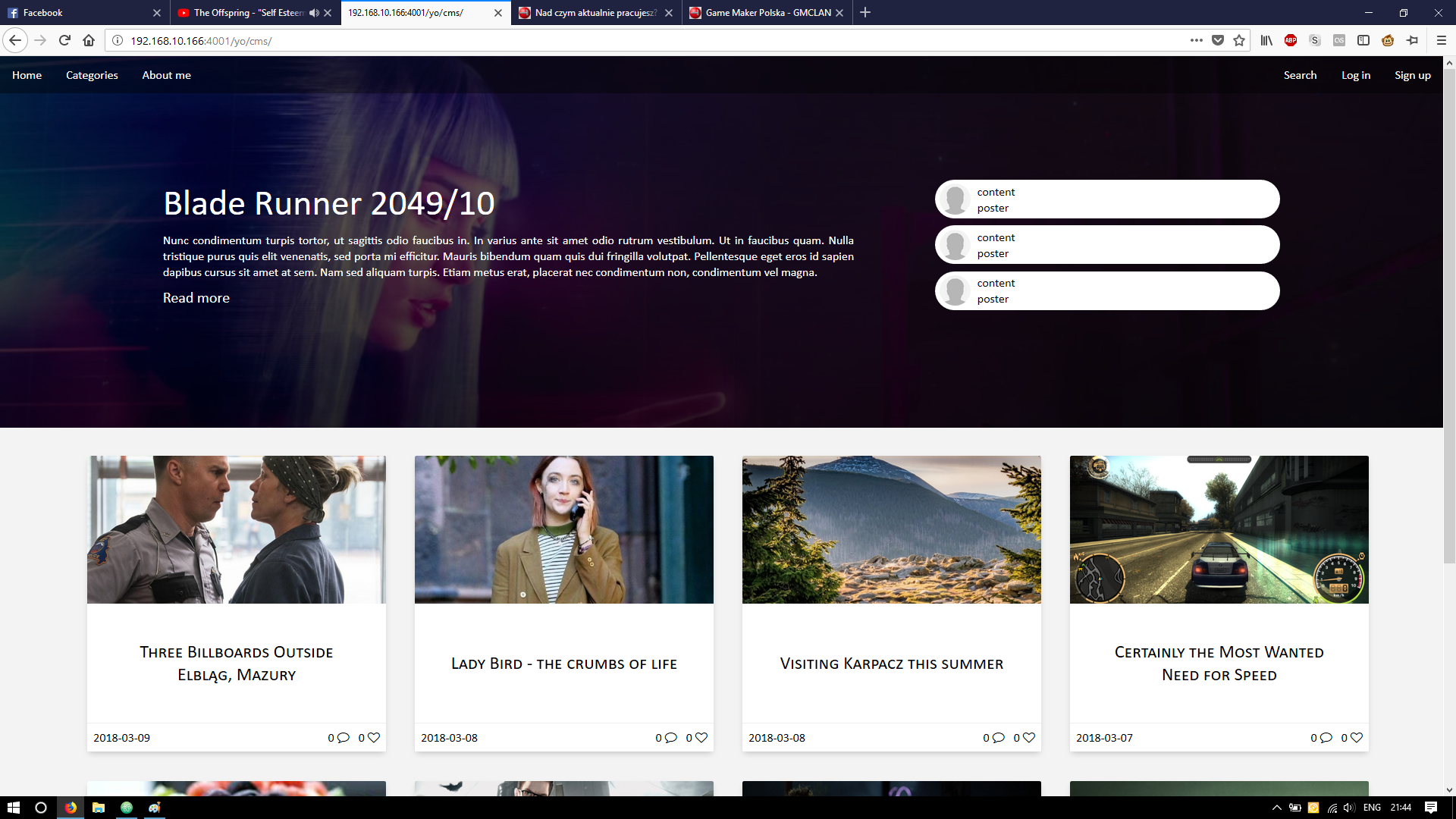Open page actions three-dots menu
The height and width of the screenshot is (819, 1456).
[x=1196, y=40]
